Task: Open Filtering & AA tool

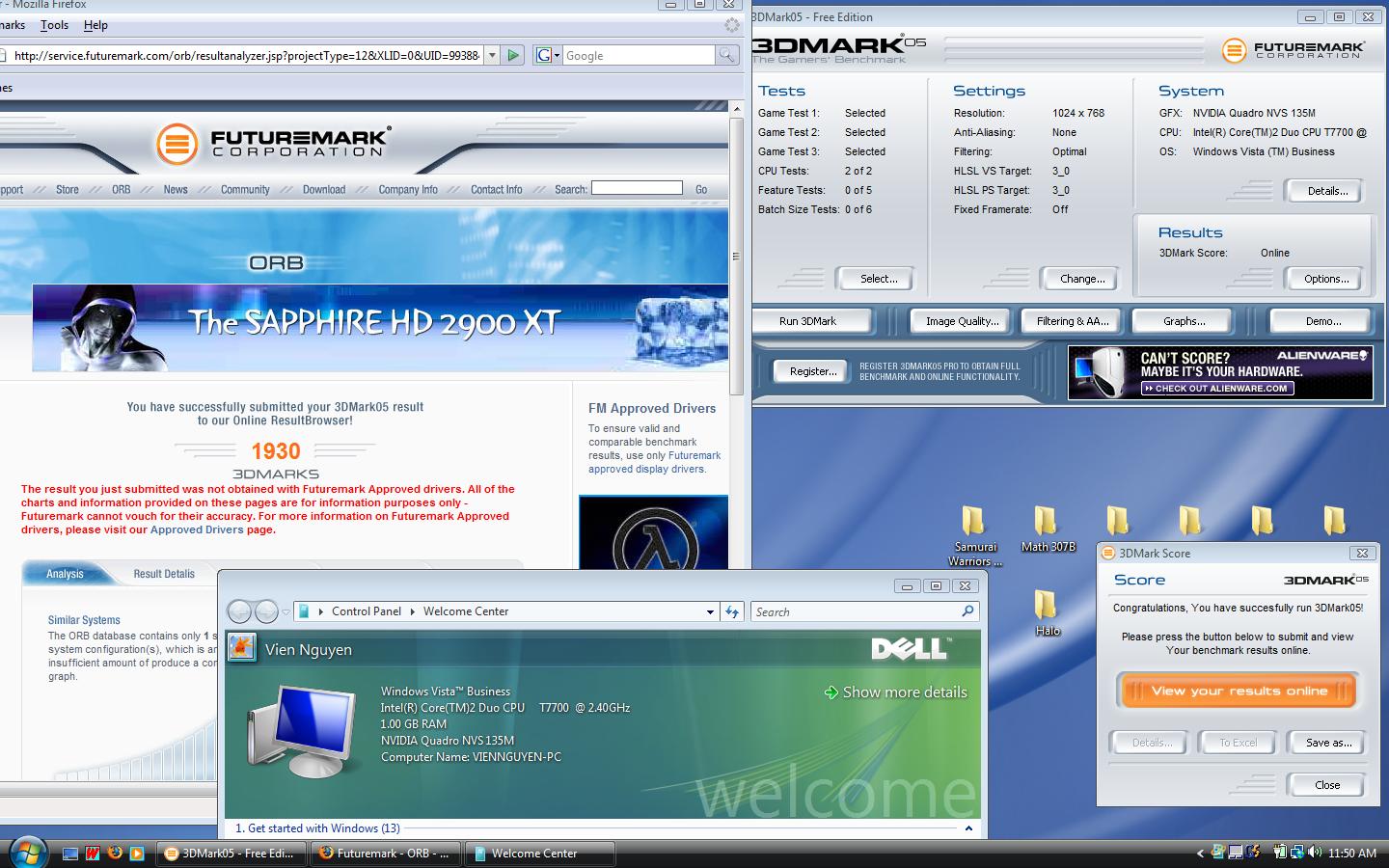Action: 1073,321
